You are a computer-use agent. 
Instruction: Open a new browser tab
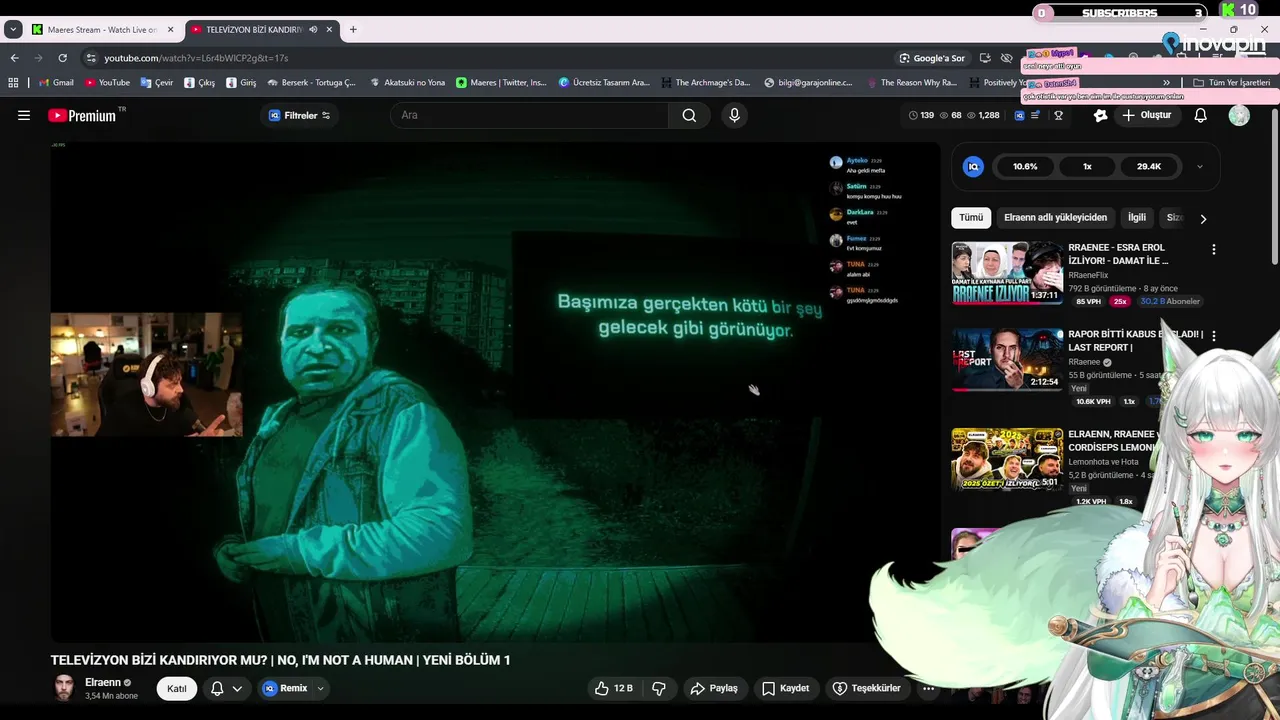(353, 30)
